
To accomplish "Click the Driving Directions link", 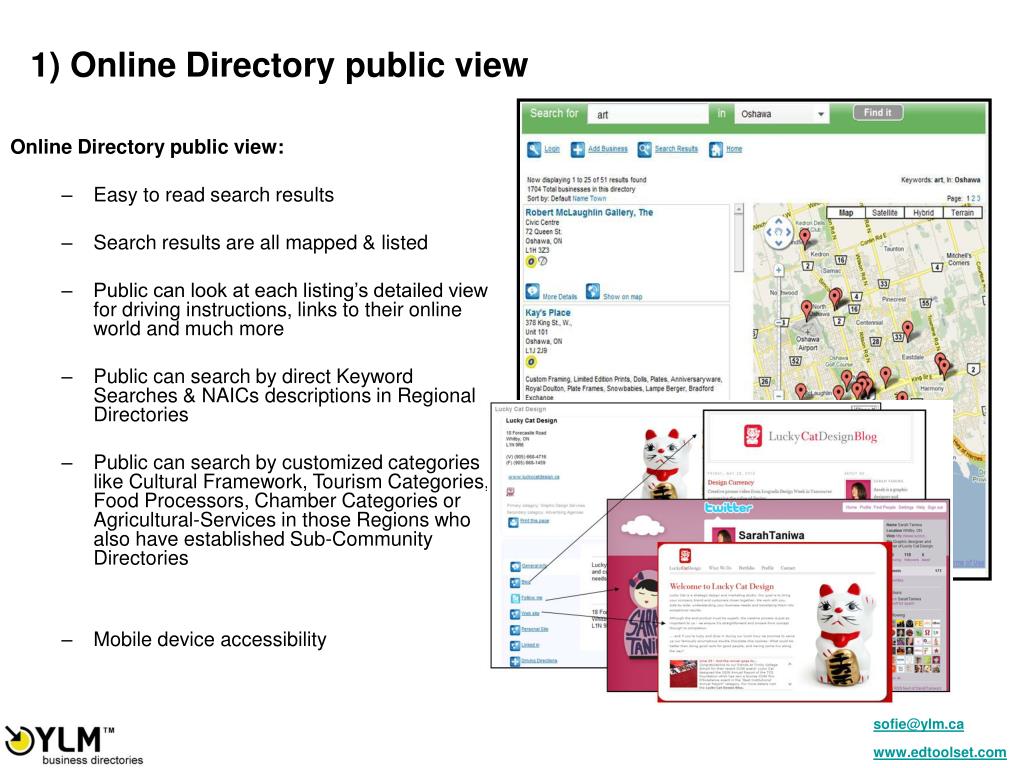I will 539,661.
